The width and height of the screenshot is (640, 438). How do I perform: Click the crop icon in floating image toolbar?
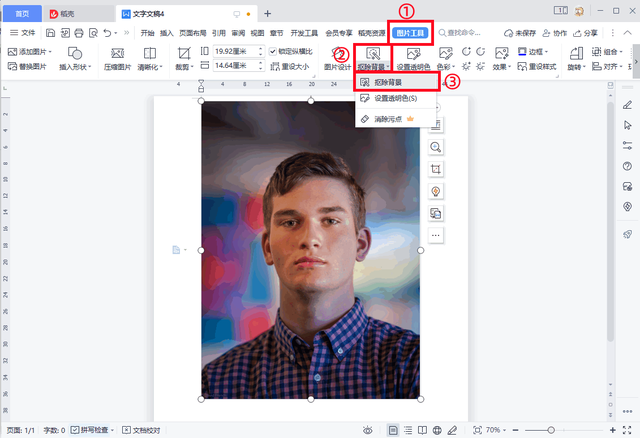436,169
